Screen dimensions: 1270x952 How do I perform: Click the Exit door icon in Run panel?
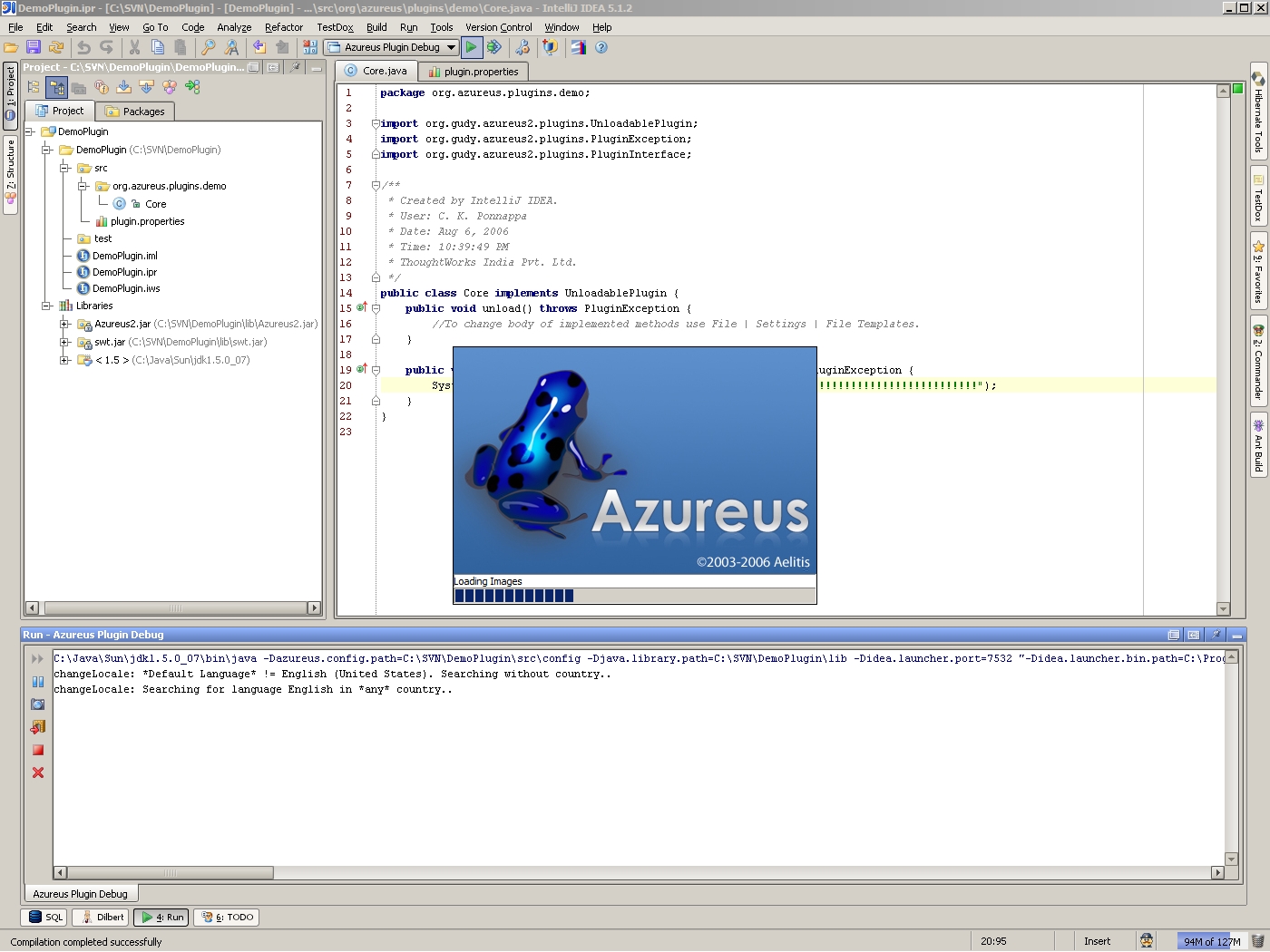point(38,727)
